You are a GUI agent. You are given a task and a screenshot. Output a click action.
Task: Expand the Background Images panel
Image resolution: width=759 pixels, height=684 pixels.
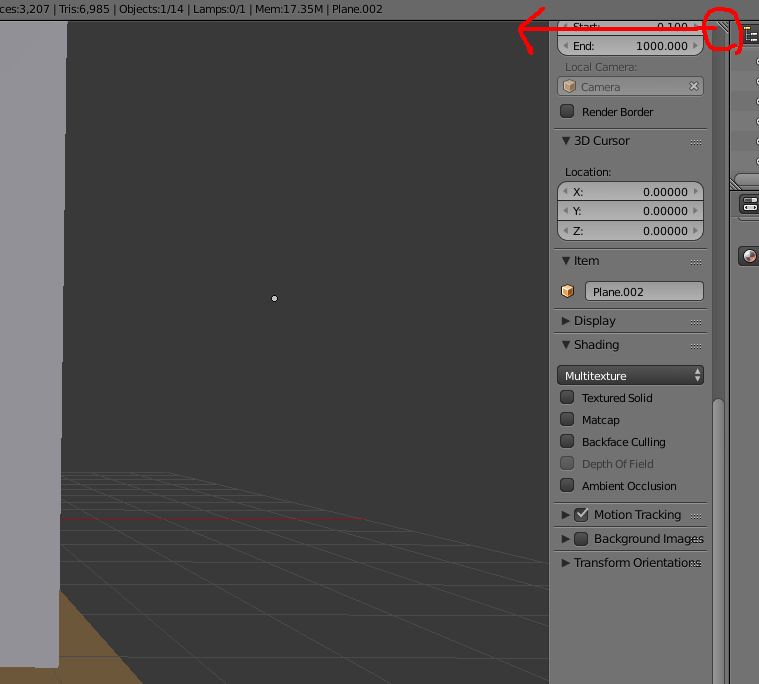coord(565,539)
